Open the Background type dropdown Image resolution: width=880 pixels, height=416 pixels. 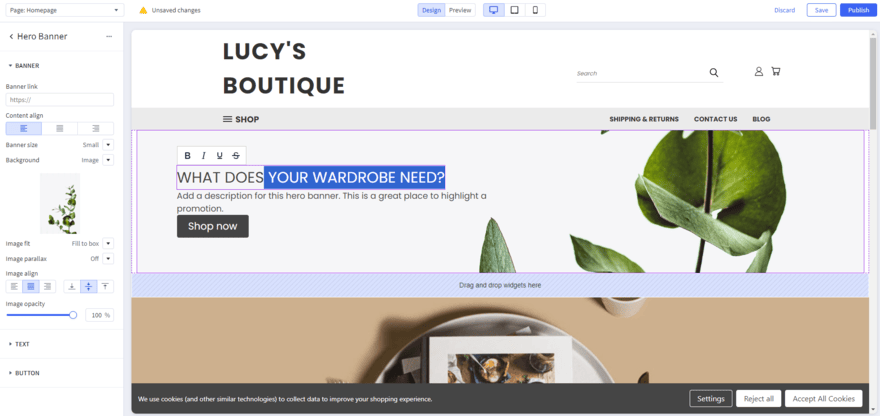[x=108, y=160]
